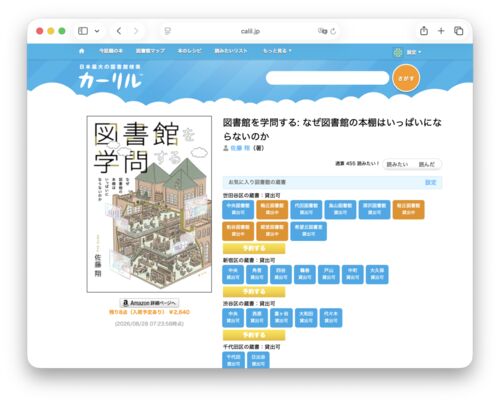Screen dimensions: 500x404
Task: Open the 図書館マップ menu item
Action: coord(150,51)
